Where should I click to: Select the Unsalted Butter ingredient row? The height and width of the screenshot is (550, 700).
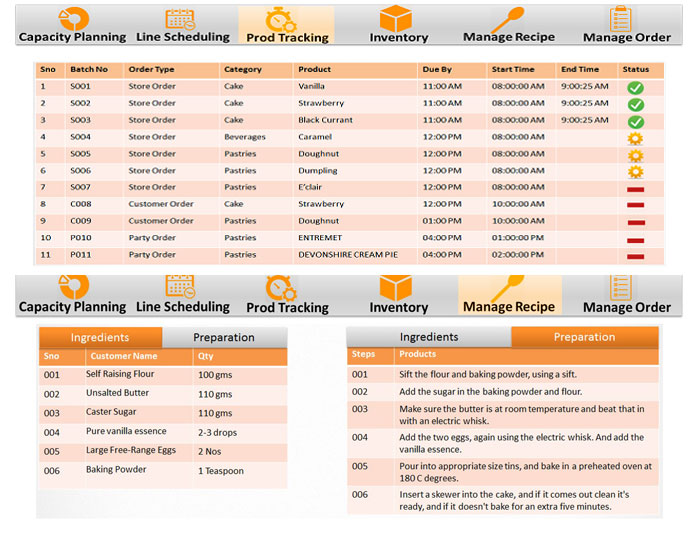[x=163, y=394]
